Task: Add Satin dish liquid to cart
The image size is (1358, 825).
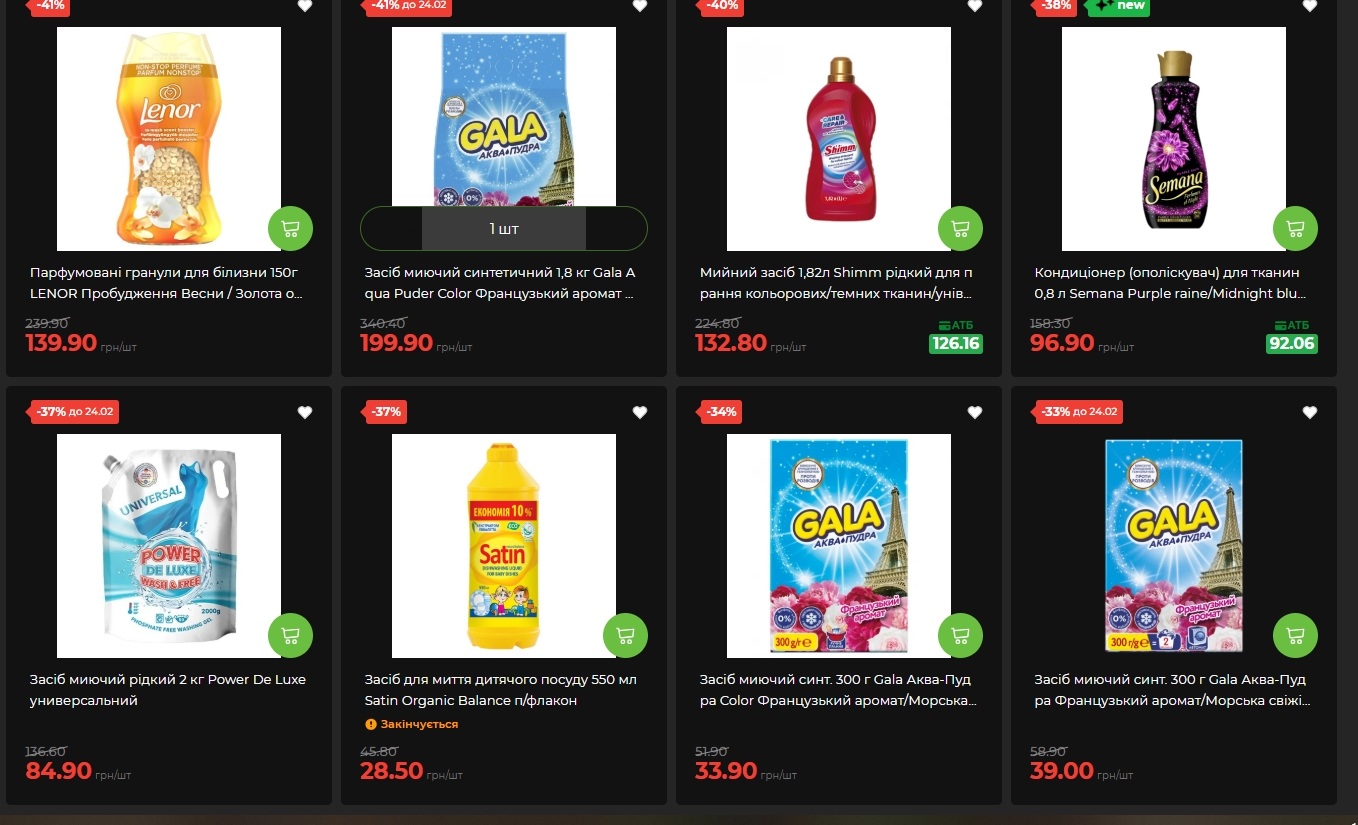Action: click(625, 635)
